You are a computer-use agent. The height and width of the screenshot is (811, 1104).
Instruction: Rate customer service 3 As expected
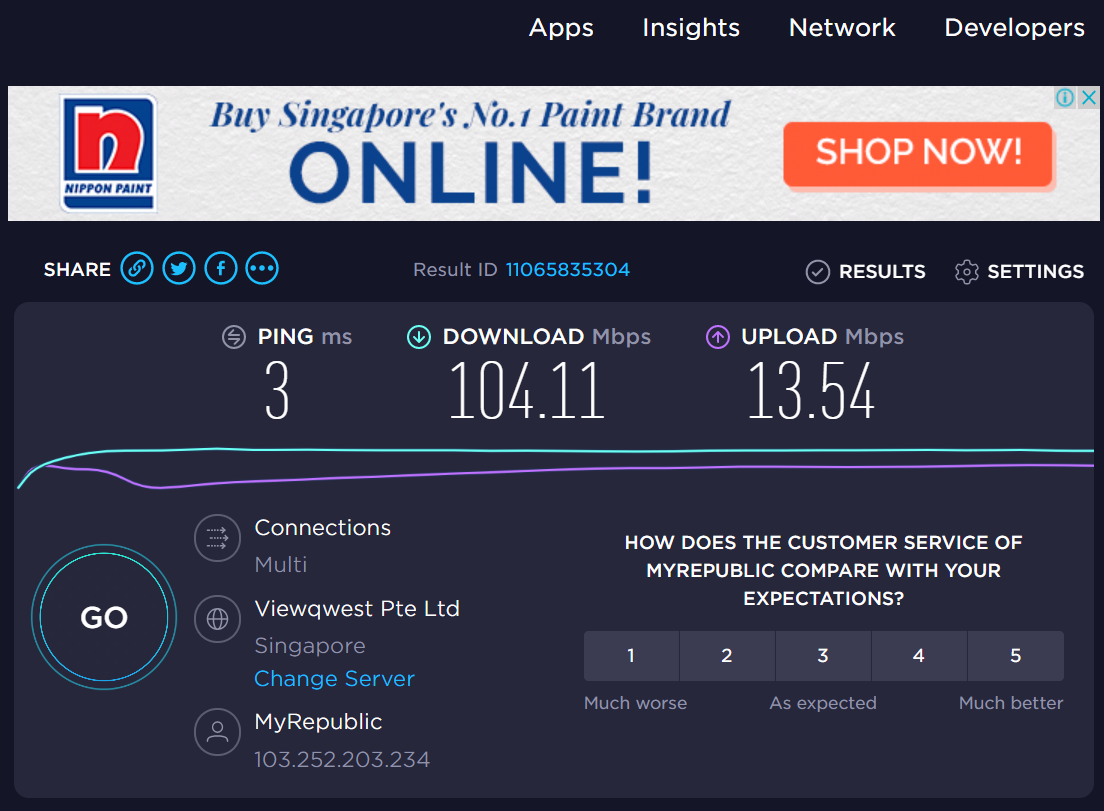823,656
